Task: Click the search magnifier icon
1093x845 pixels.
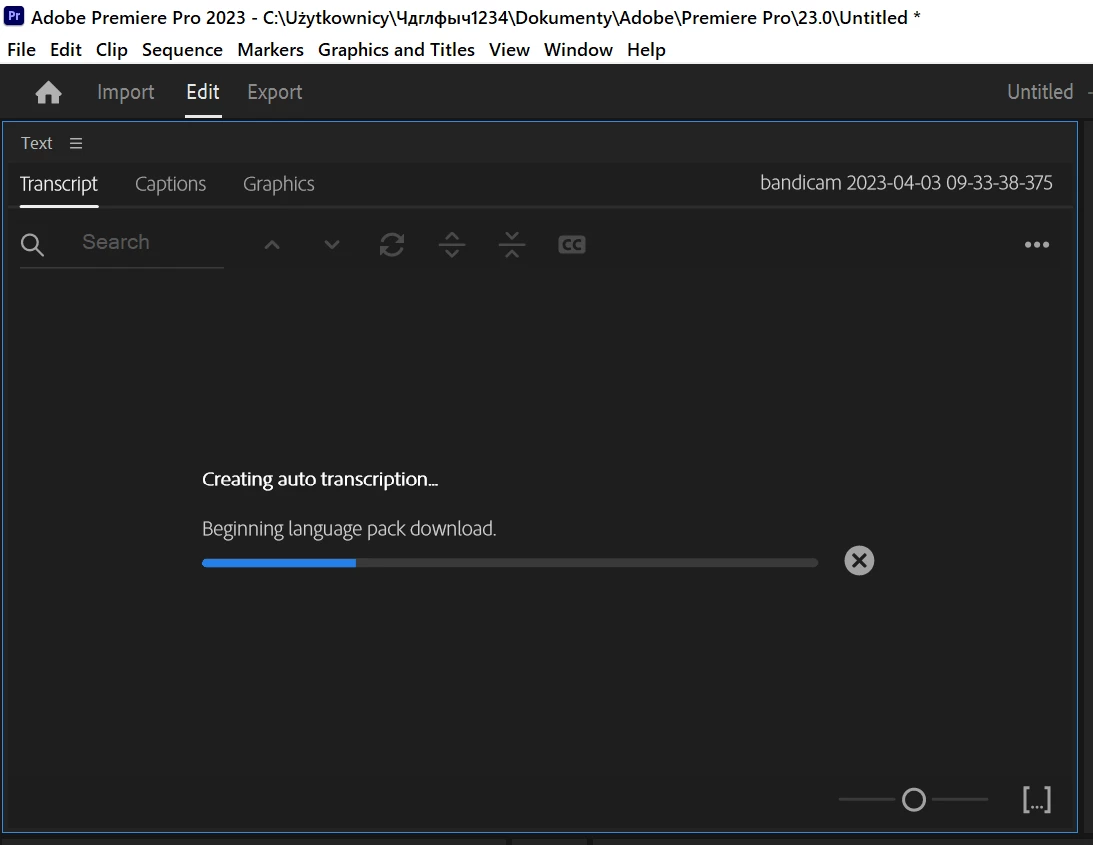Action: (32, 245)
